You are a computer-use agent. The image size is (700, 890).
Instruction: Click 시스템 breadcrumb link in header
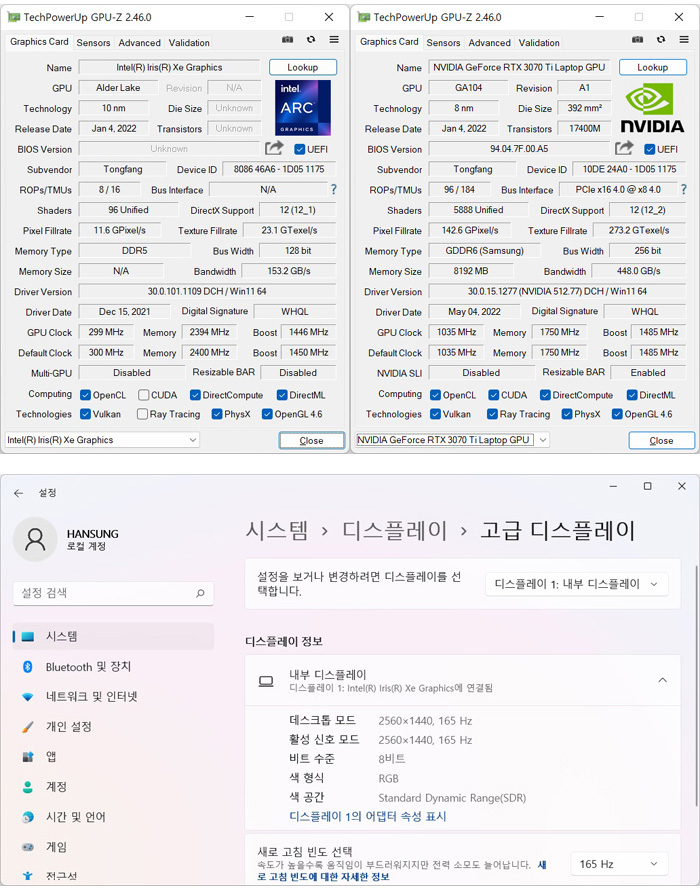(x=276, y=530)
